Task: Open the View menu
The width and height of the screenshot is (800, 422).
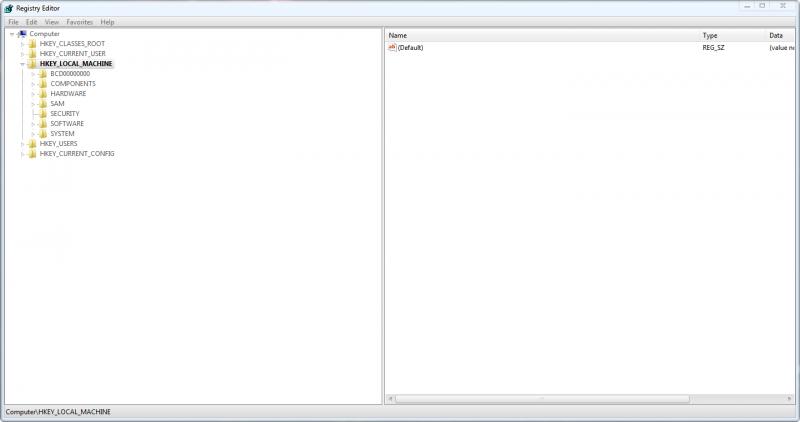Action: pyautogui.click(x=52, y=22)
